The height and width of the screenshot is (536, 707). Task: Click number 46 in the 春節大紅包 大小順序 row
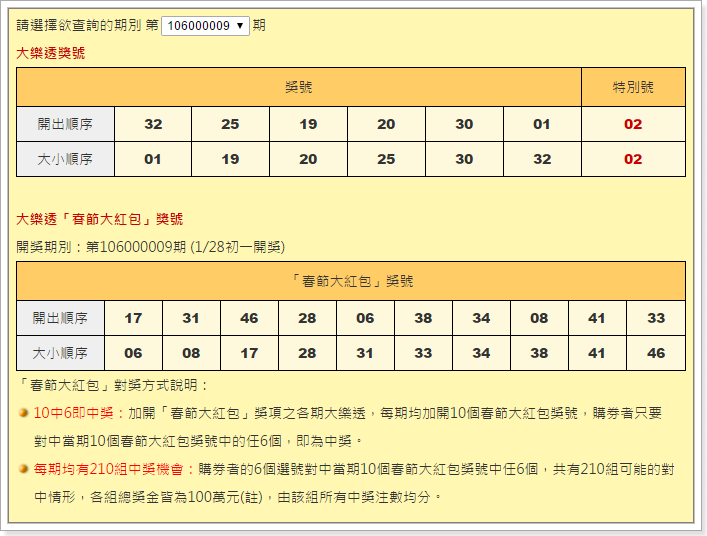pyautogui.click(x=656, y=353)
